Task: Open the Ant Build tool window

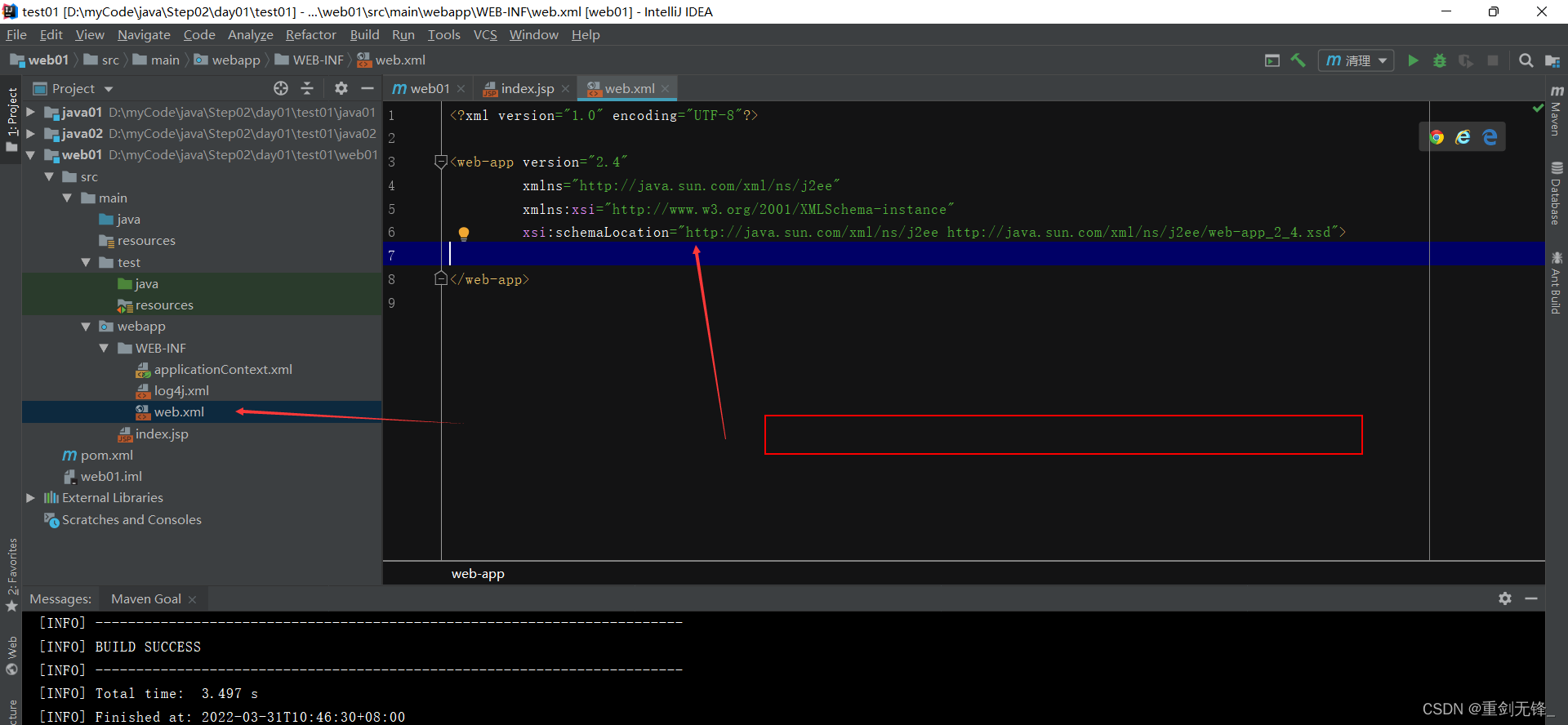Action: 1557,282
